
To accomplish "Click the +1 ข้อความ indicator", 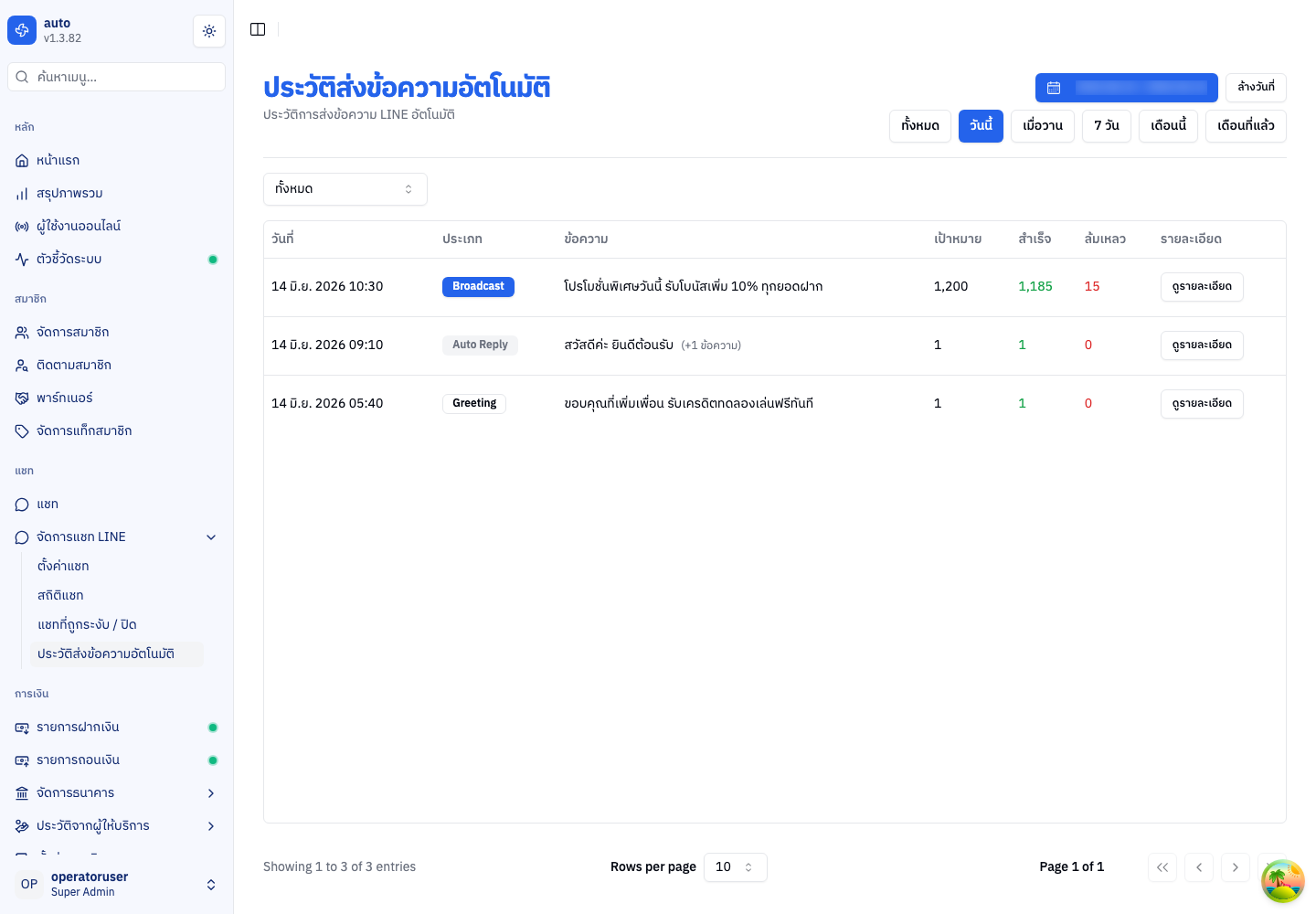I will 711,345.
